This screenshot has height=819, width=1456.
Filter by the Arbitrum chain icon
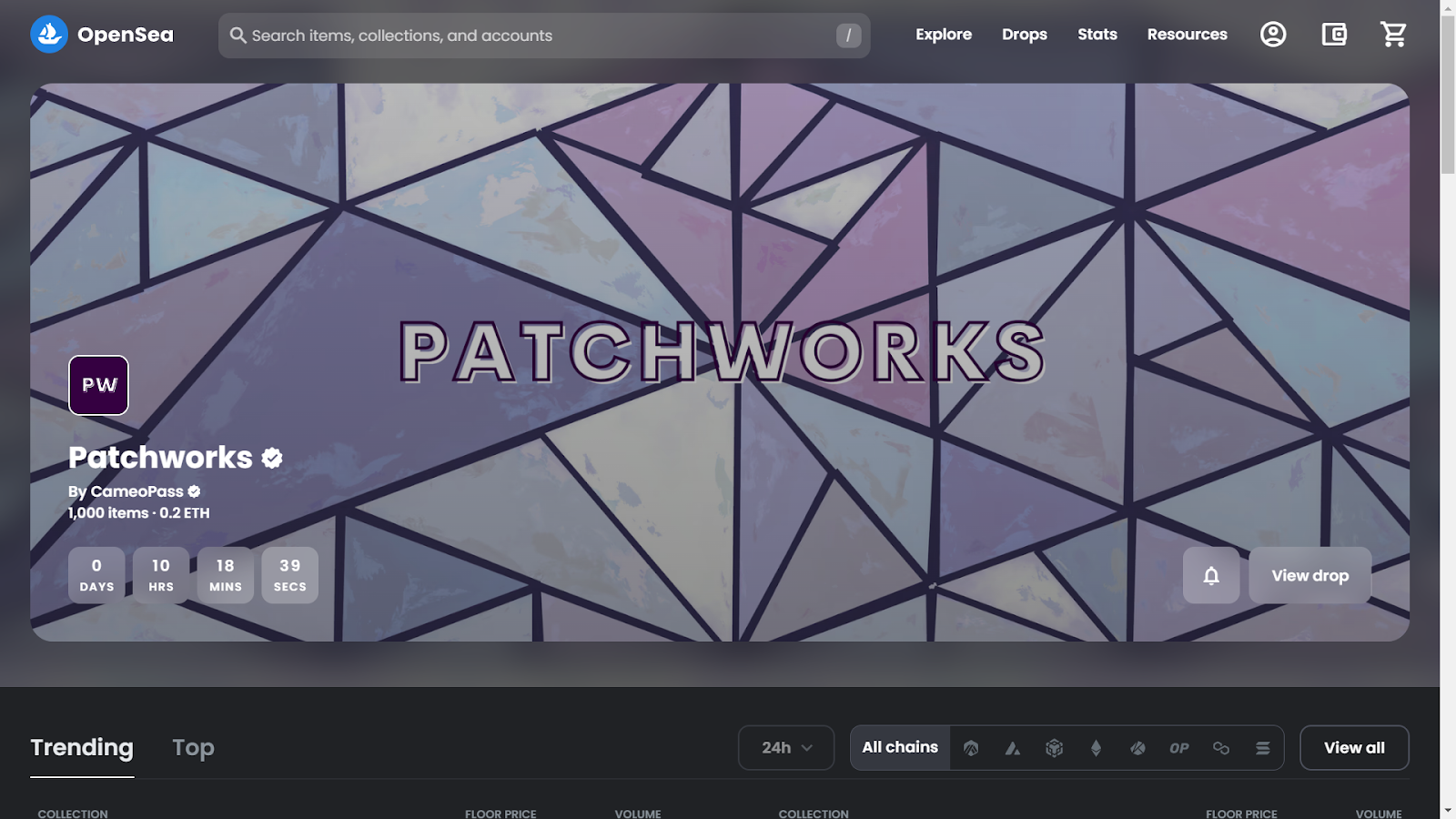(x=971, y=748)
